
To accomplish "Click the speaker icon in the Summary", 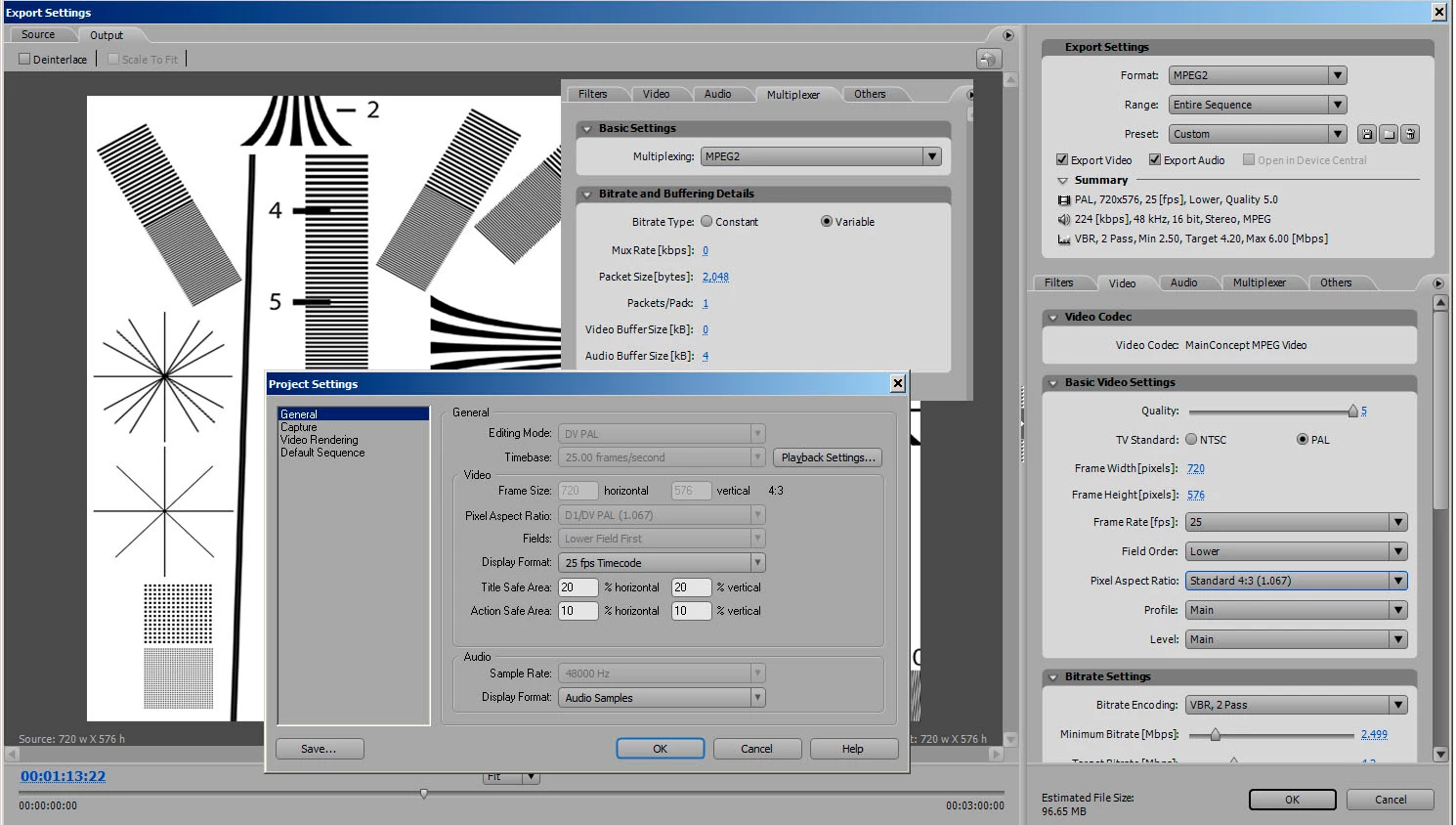I will click(1064, 219).
